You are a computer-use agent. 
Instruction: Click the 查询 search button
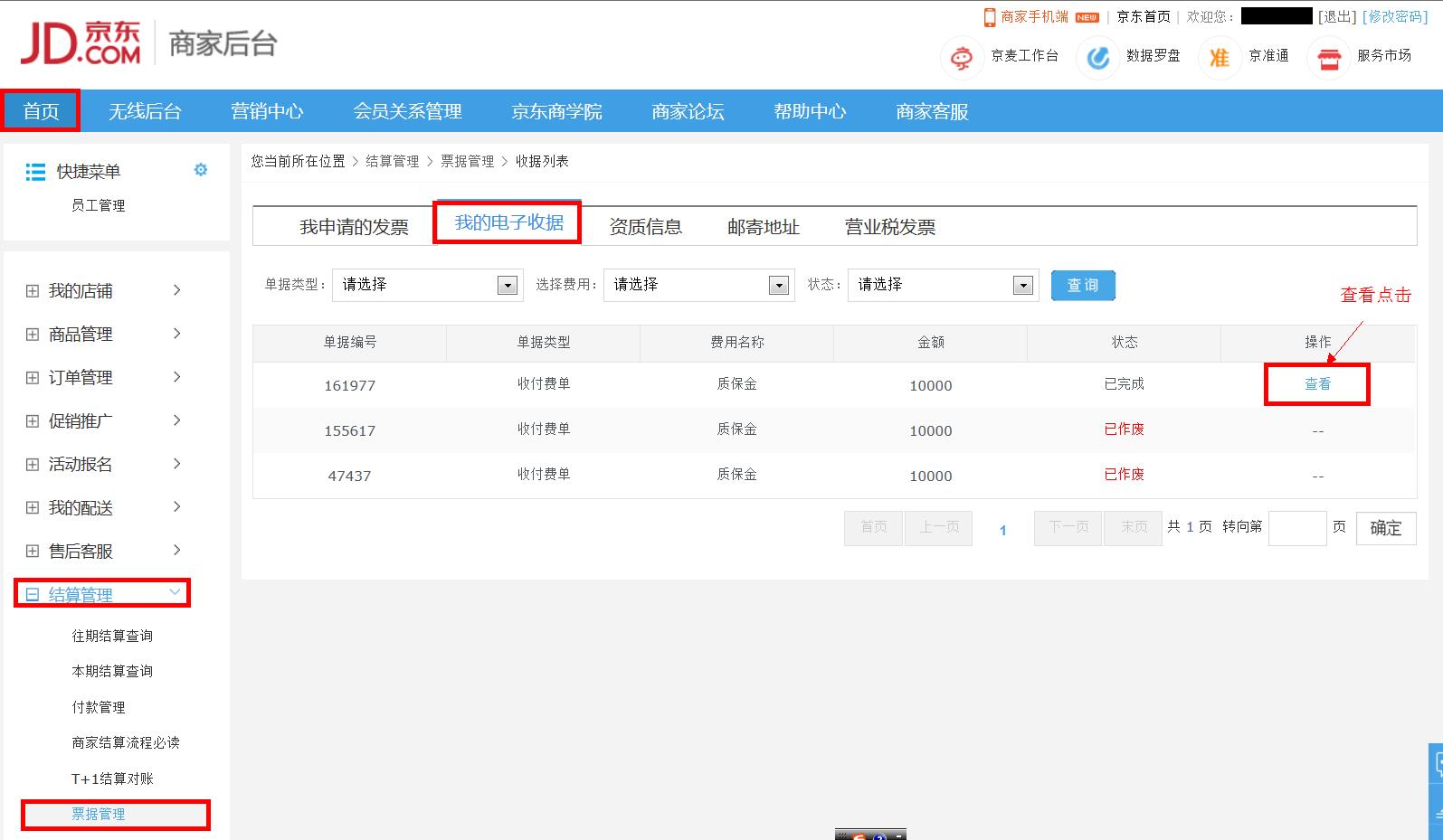[x=1083, y=285]
